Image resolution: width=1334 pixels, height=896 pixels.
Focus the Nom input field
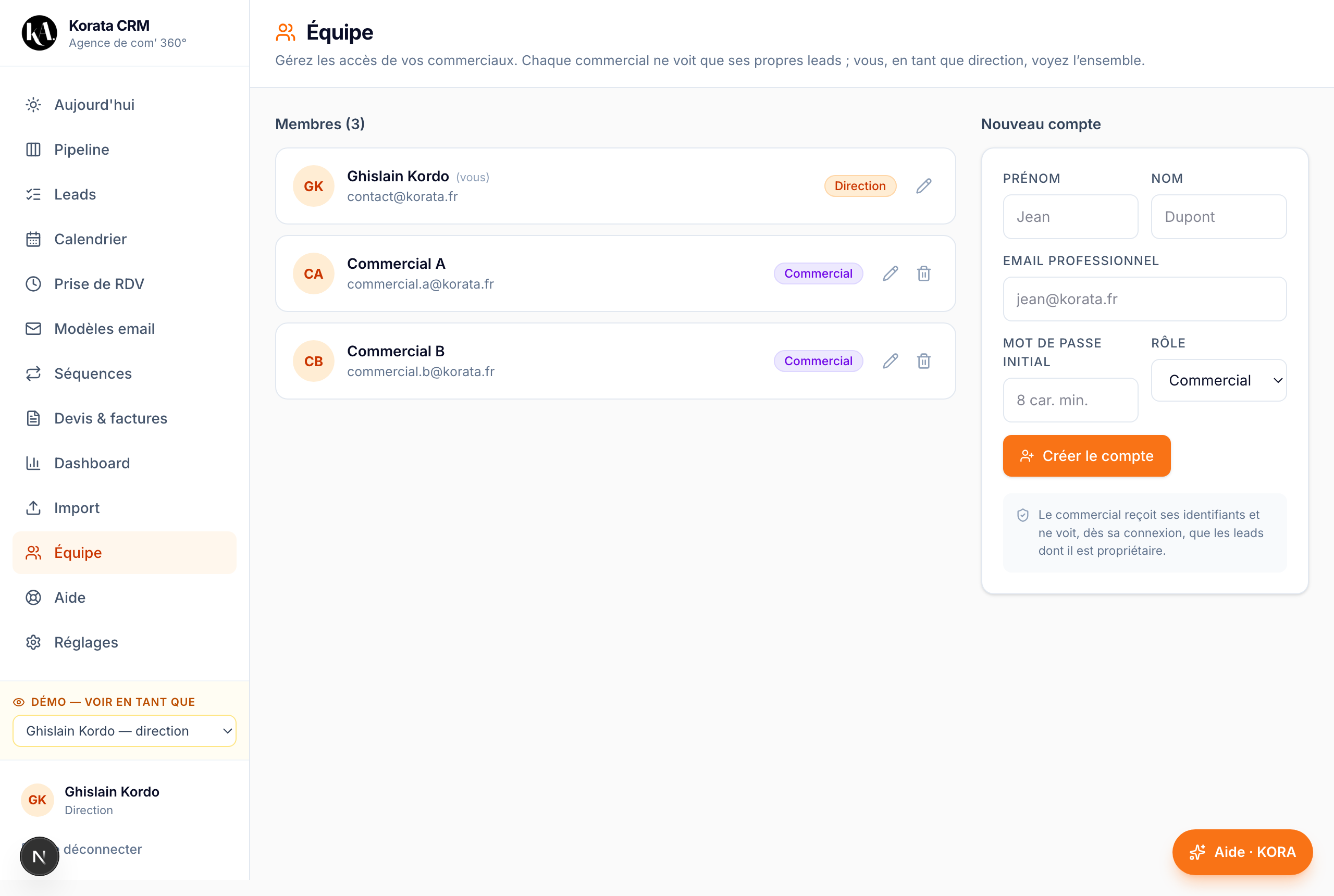click(1218, 217)
